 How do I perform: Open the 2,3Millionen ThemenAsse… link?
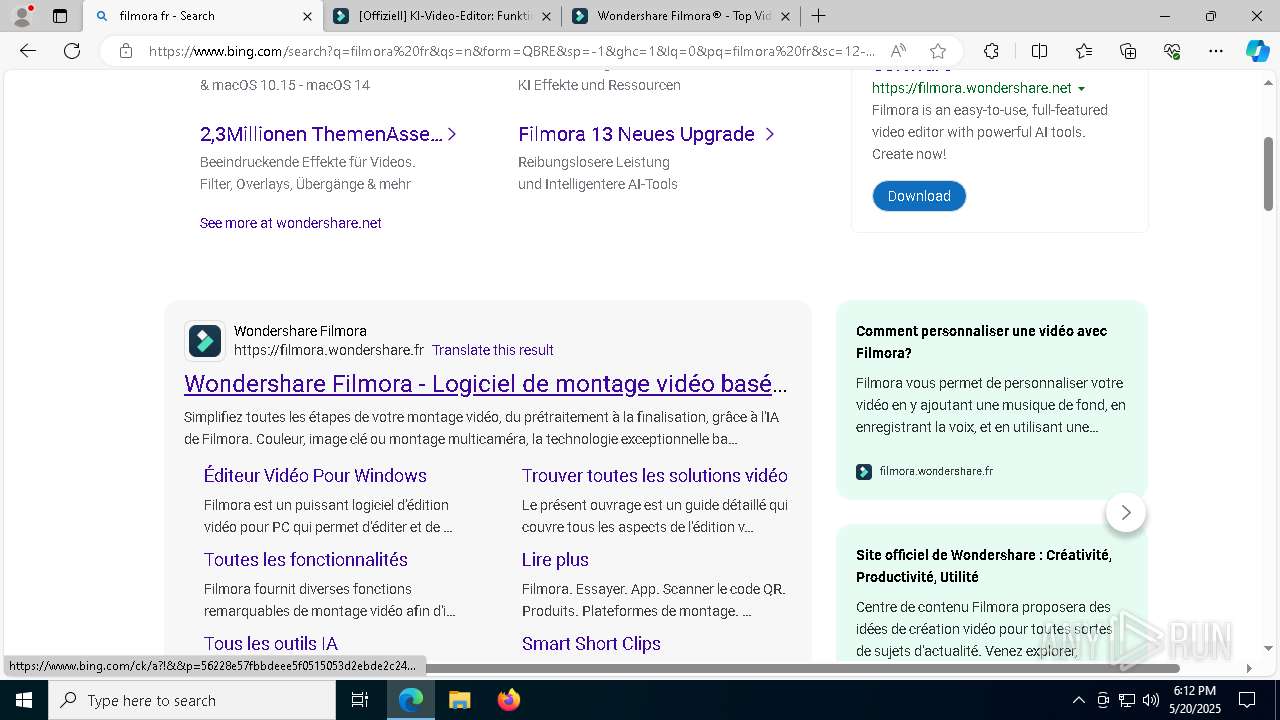321,134
